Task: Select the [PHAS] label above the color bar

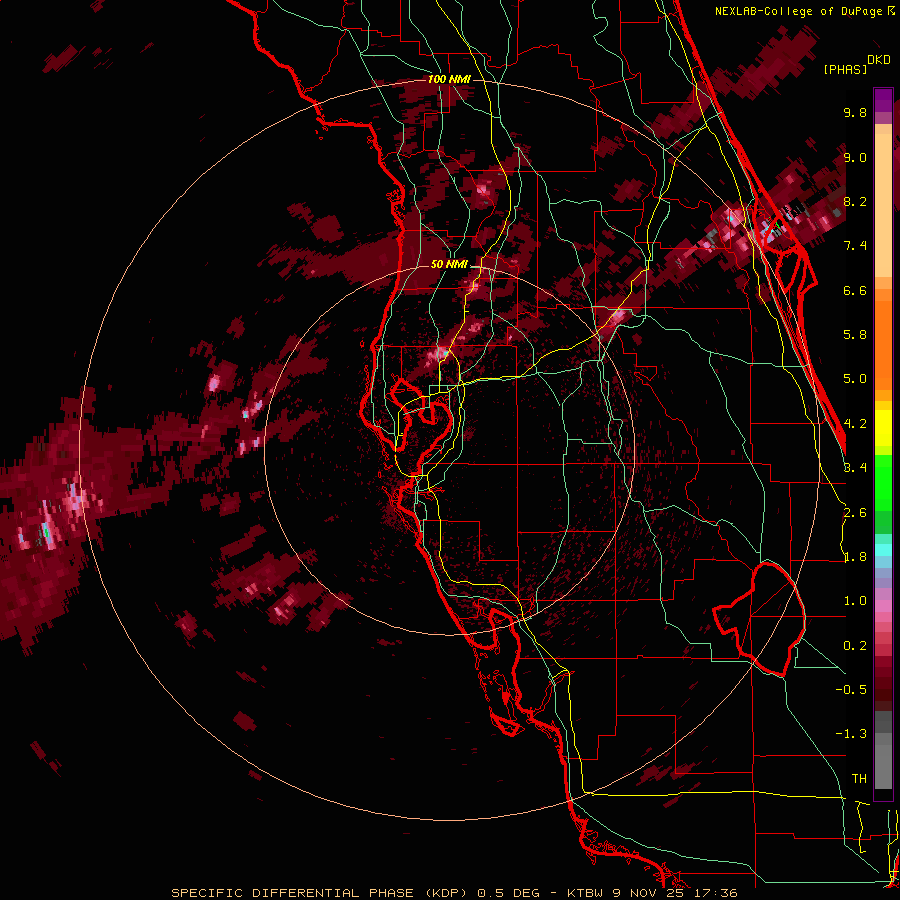Action: pyautogui.click(x=845, y=69)
